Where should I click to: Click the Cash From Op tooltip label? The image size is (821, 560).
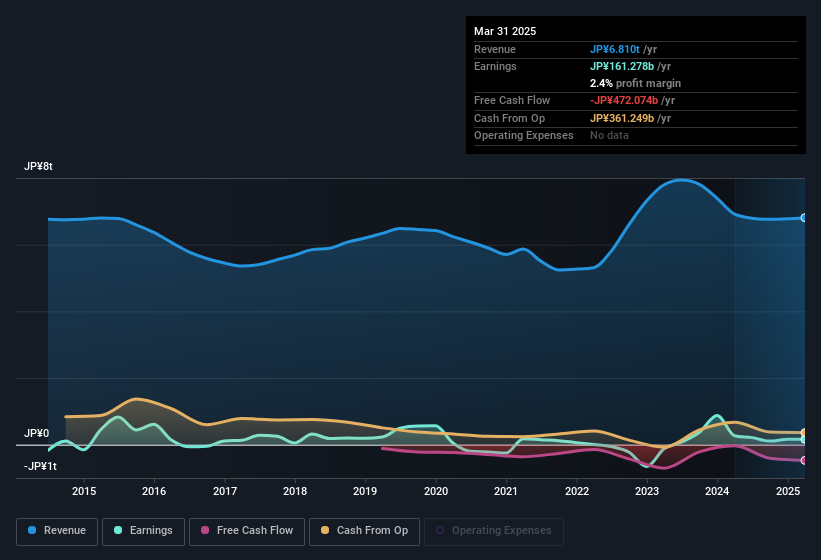509,118
